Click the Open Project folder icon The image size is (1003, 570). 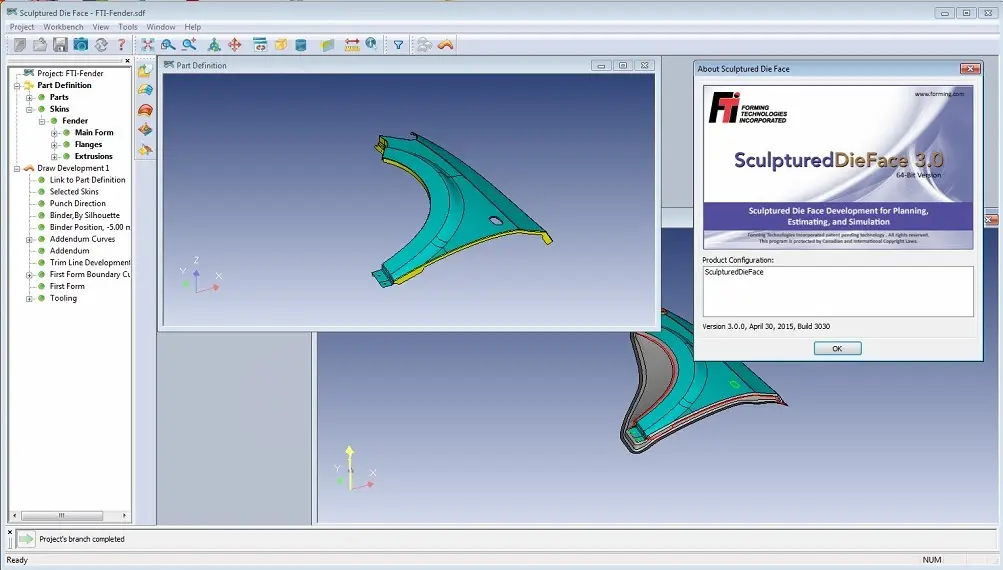[x=40, y=45]
